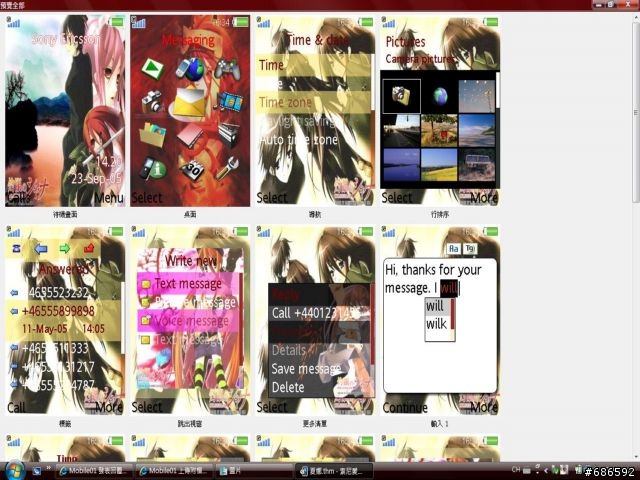Click the green play icon in Messaging preview

pyautogui.click(x=152, y=68)
